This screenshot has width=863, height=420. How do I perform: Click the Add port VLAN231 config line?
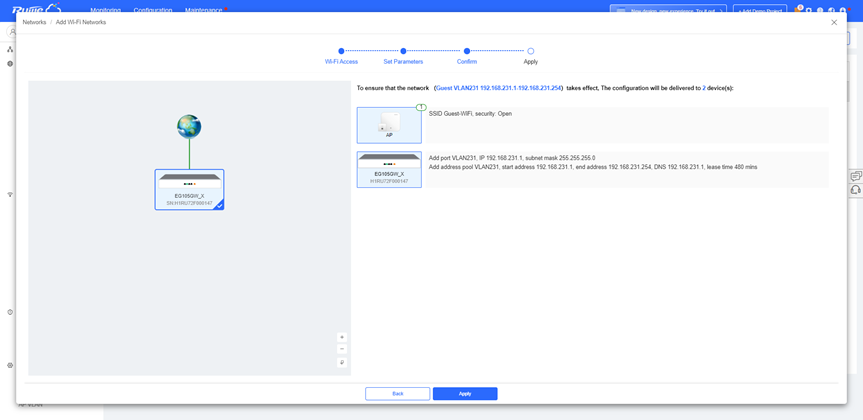pyautogui.click(x=512, y=158)
